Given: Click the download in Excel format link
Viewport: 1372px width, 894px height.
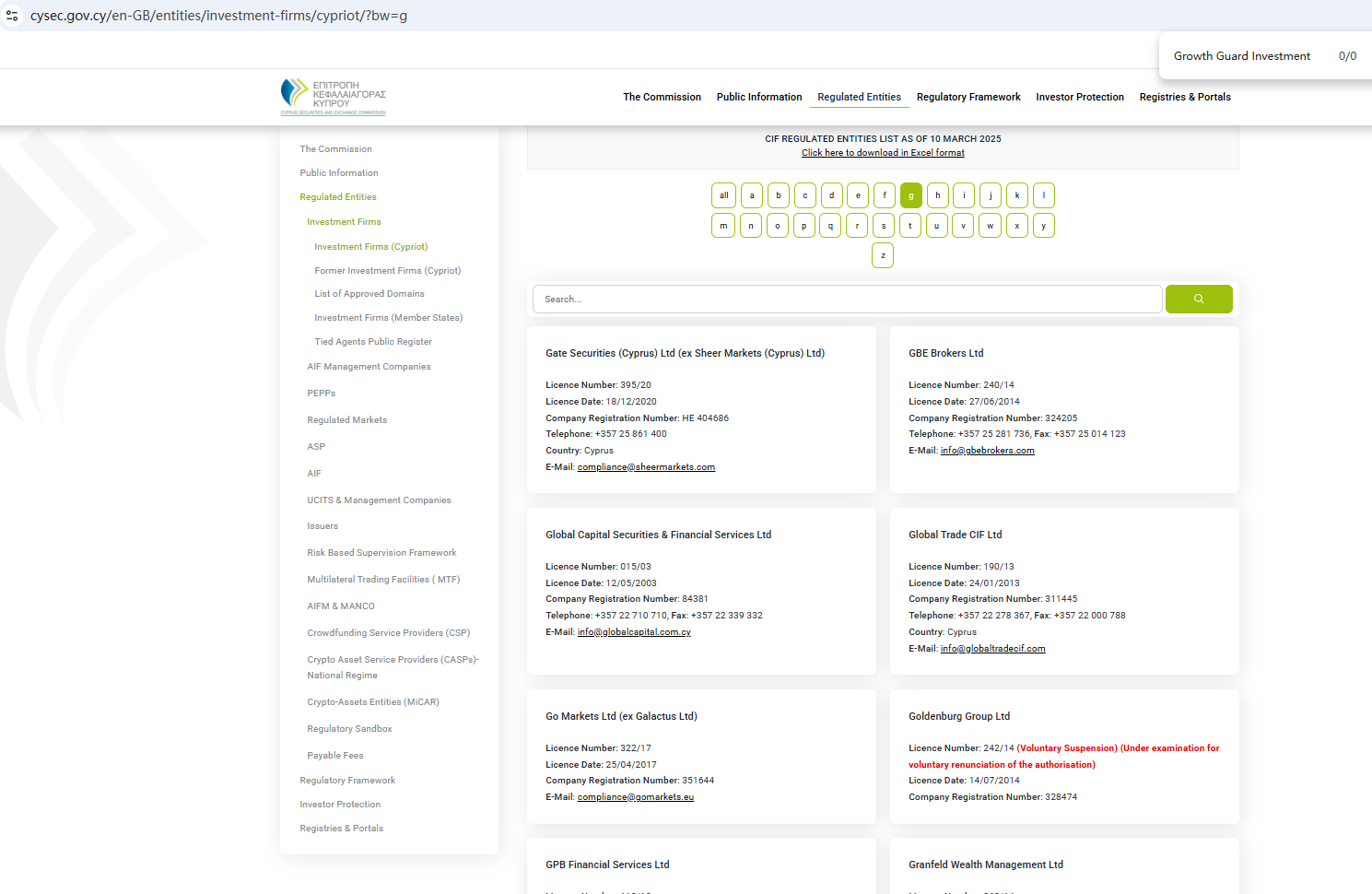Looking at the screenshot, I should click(883, 153).
